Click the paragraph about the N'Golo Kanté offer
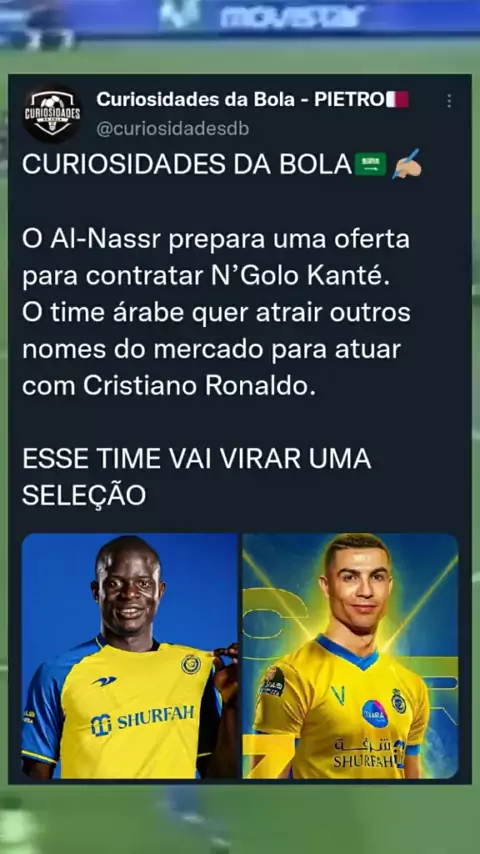Viewport: 480px width, 854px height. [216, 313]
